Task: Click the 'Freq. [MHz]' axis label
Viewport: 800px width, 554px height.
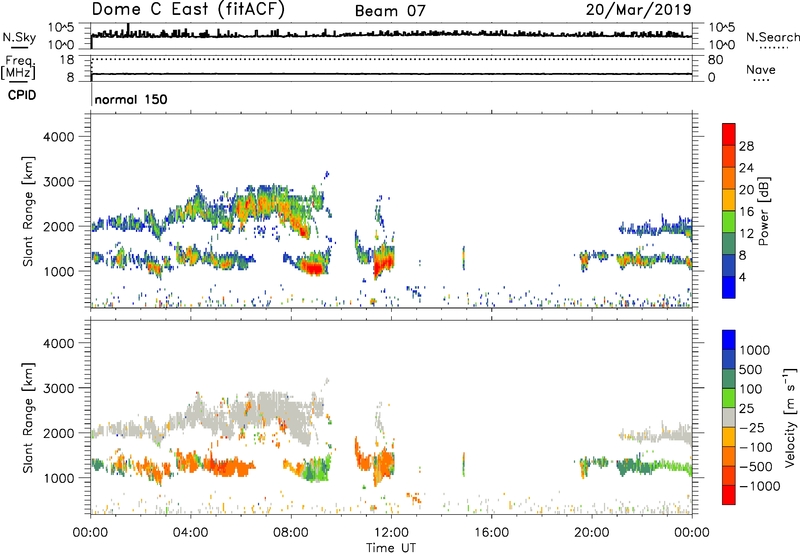Action: (19, 67)
